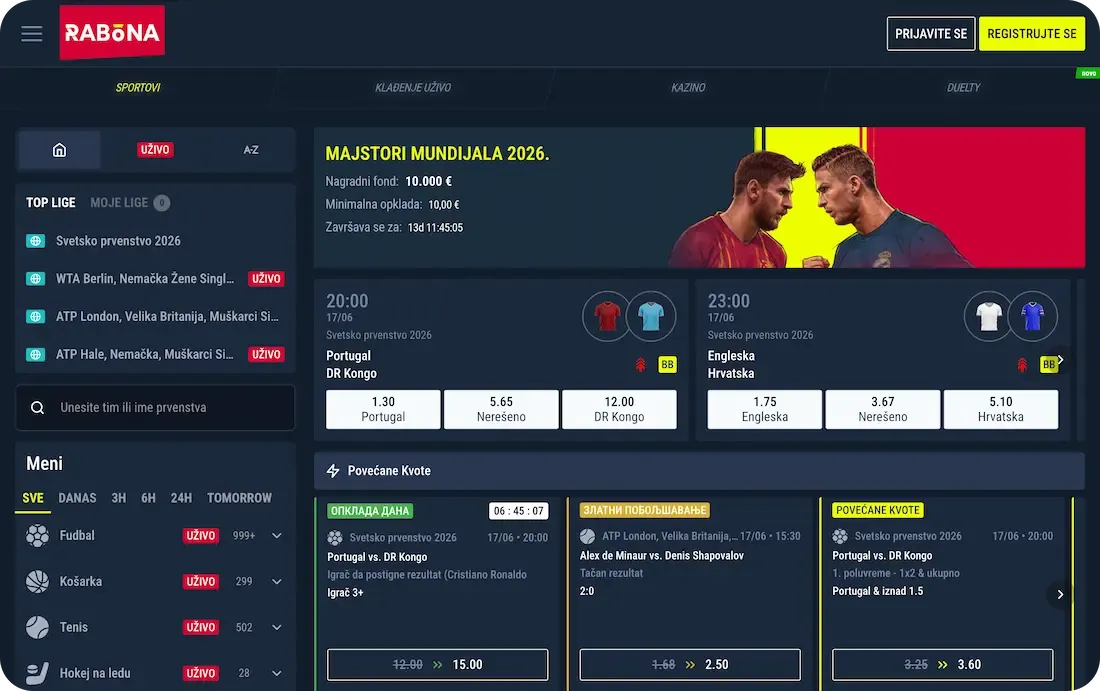Click soccer icon in Опклада дана card
Image resolution: width=1100 pixels, height=691 pixels.
click(x=335, y=537)
